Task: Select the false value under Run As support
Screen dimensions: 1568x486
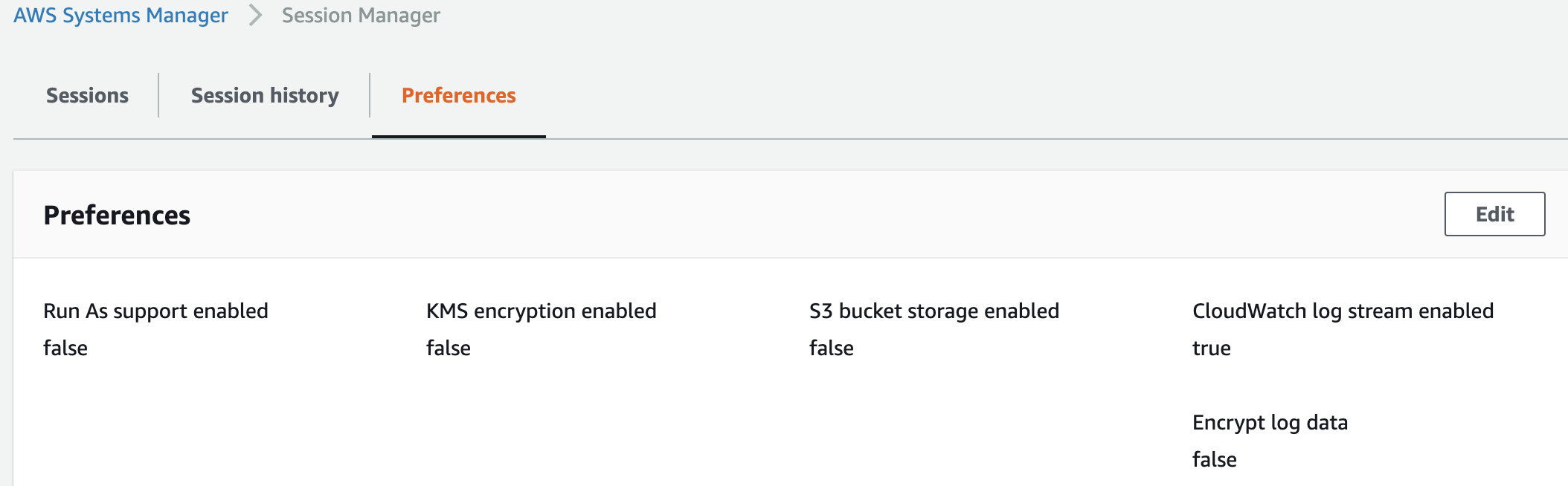Action: (x=65, y=348)
